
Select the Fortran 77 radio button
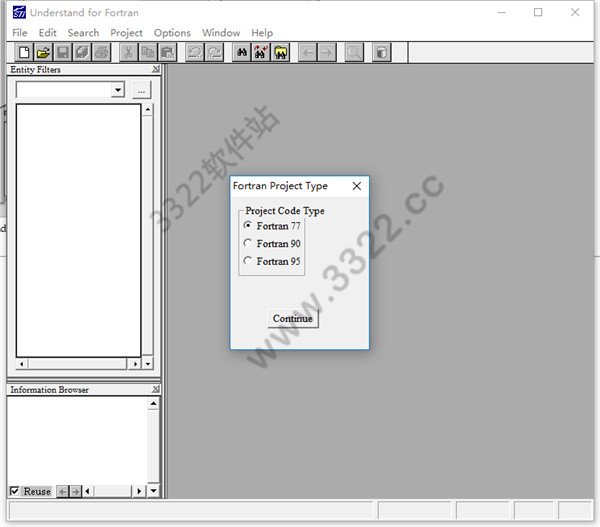click(x=248, y=225)
